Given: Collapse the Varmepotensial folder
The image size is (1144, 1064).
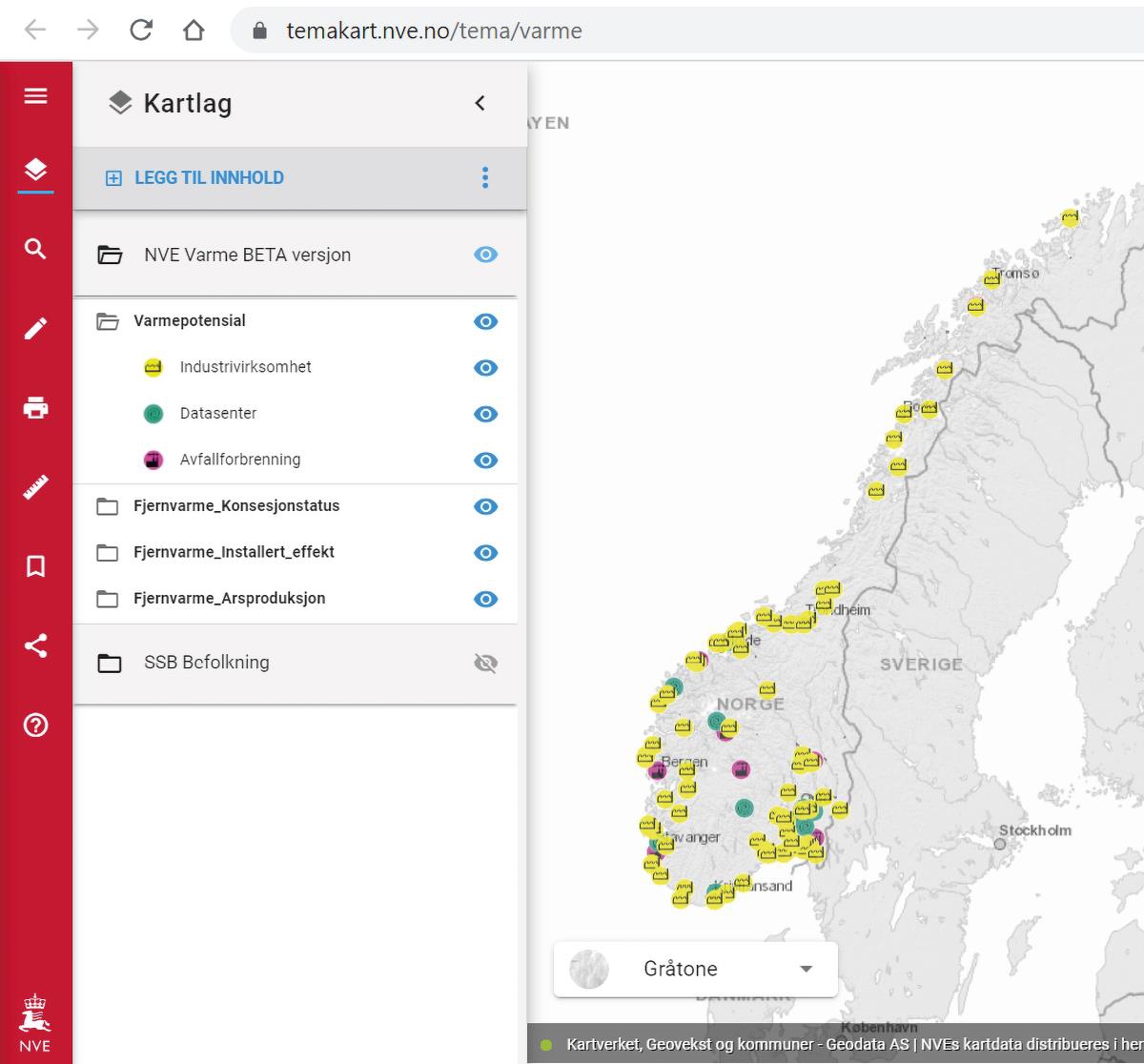Looking at the screenshot, I should (108, 321).
